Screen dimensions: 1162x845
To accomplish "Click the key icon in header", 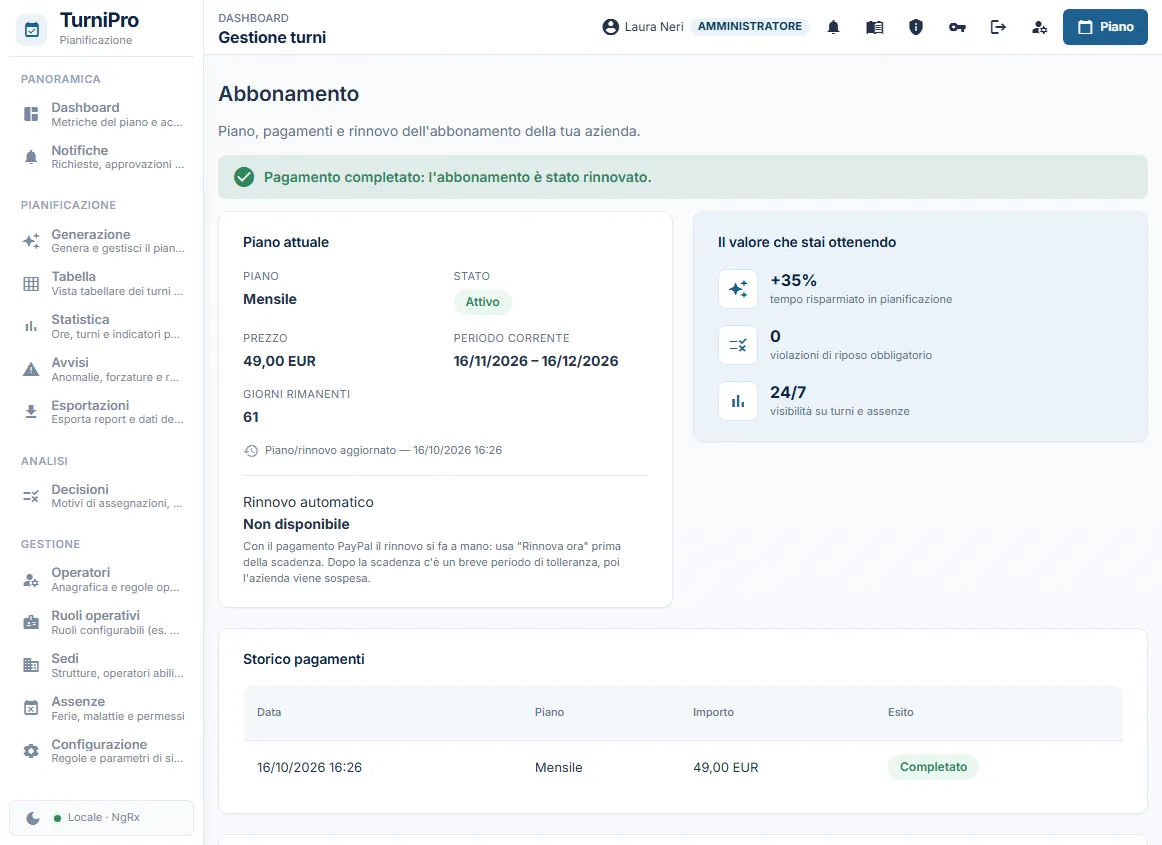I will coord(957,27).
